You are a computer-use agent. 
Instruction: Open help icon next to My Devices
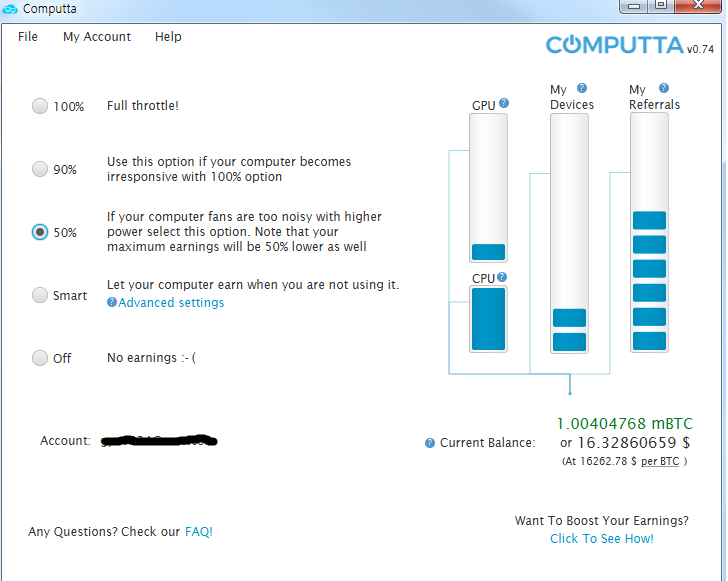coord(582,88)
